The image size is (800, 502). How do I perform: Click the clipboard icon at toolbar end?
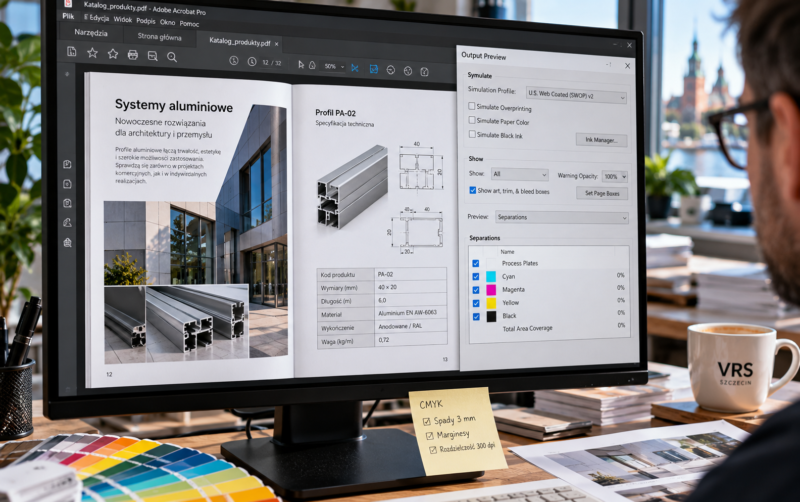pyautogui.click(x=424, y=71)
